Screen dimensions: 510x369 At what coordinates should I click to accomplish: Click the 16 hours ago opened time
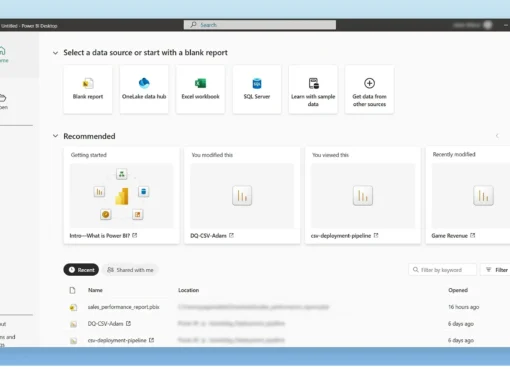[463, 307]
